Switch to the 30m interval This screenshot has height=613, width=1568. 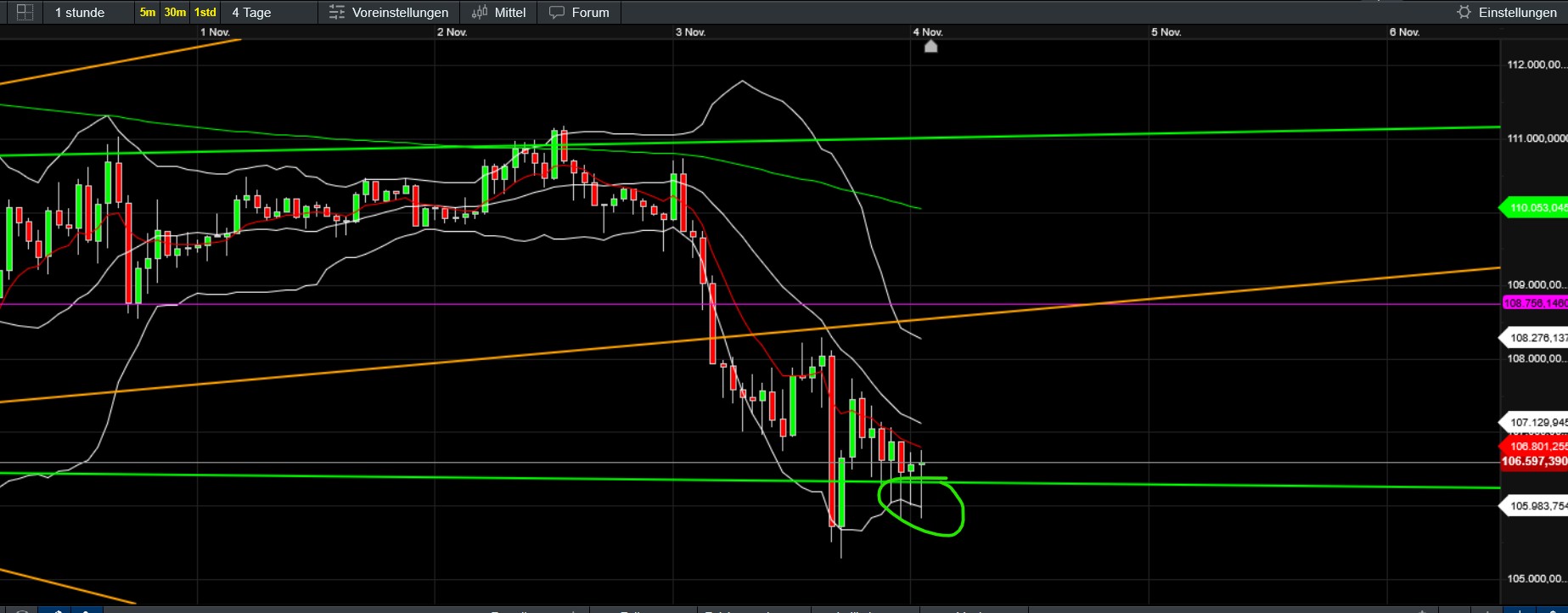pyautogui.click(x=175, y=12)
